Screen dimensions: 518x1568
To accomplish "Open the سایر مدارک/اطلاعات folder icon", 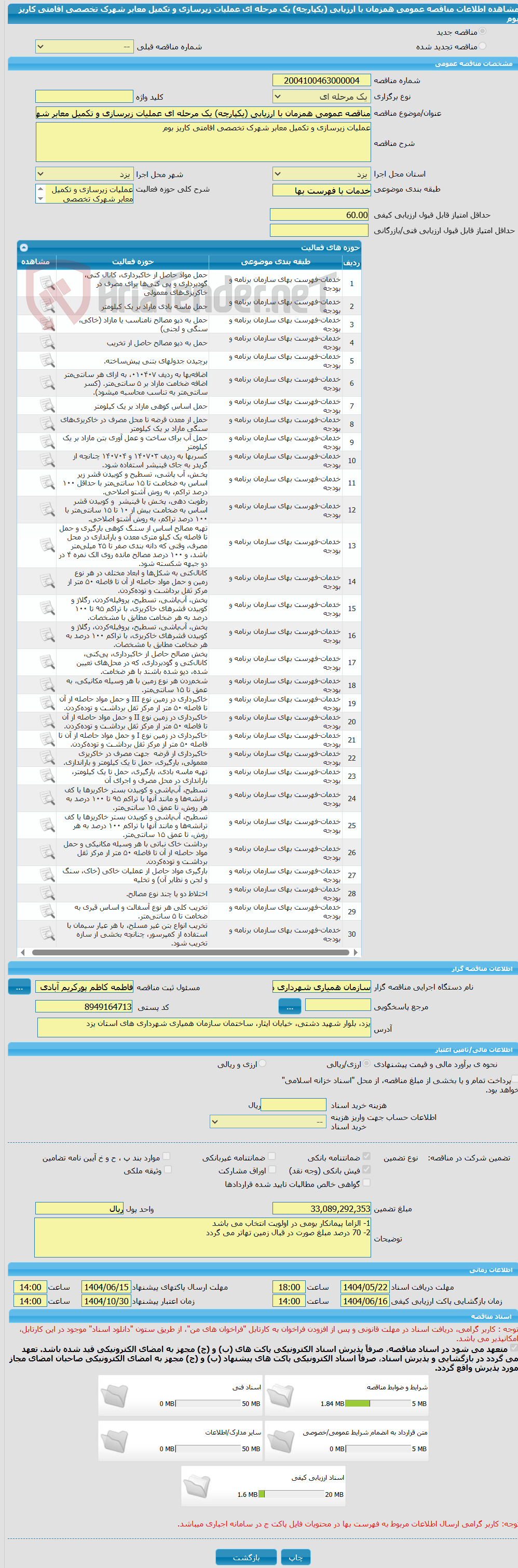I will point(114,1442).
